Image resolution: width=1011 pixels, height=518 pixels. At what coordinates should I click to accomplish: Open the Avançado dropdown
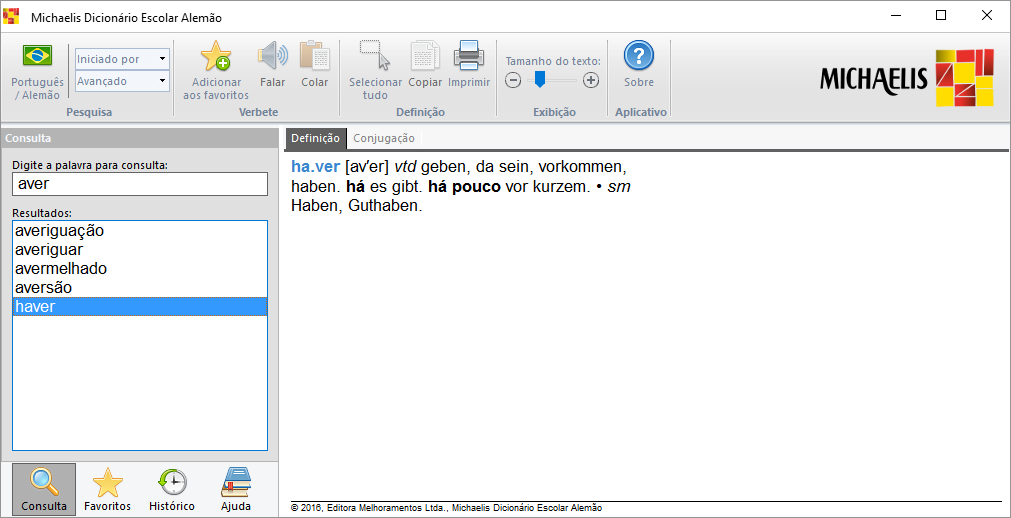pyautogui.click(x=123, y=81)
